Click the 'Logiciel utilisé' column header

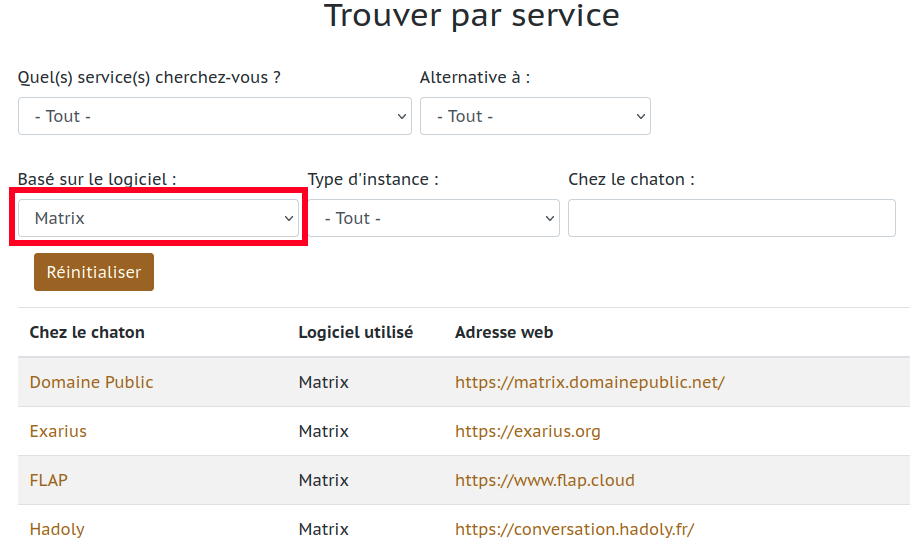click(x=355, y=332)
